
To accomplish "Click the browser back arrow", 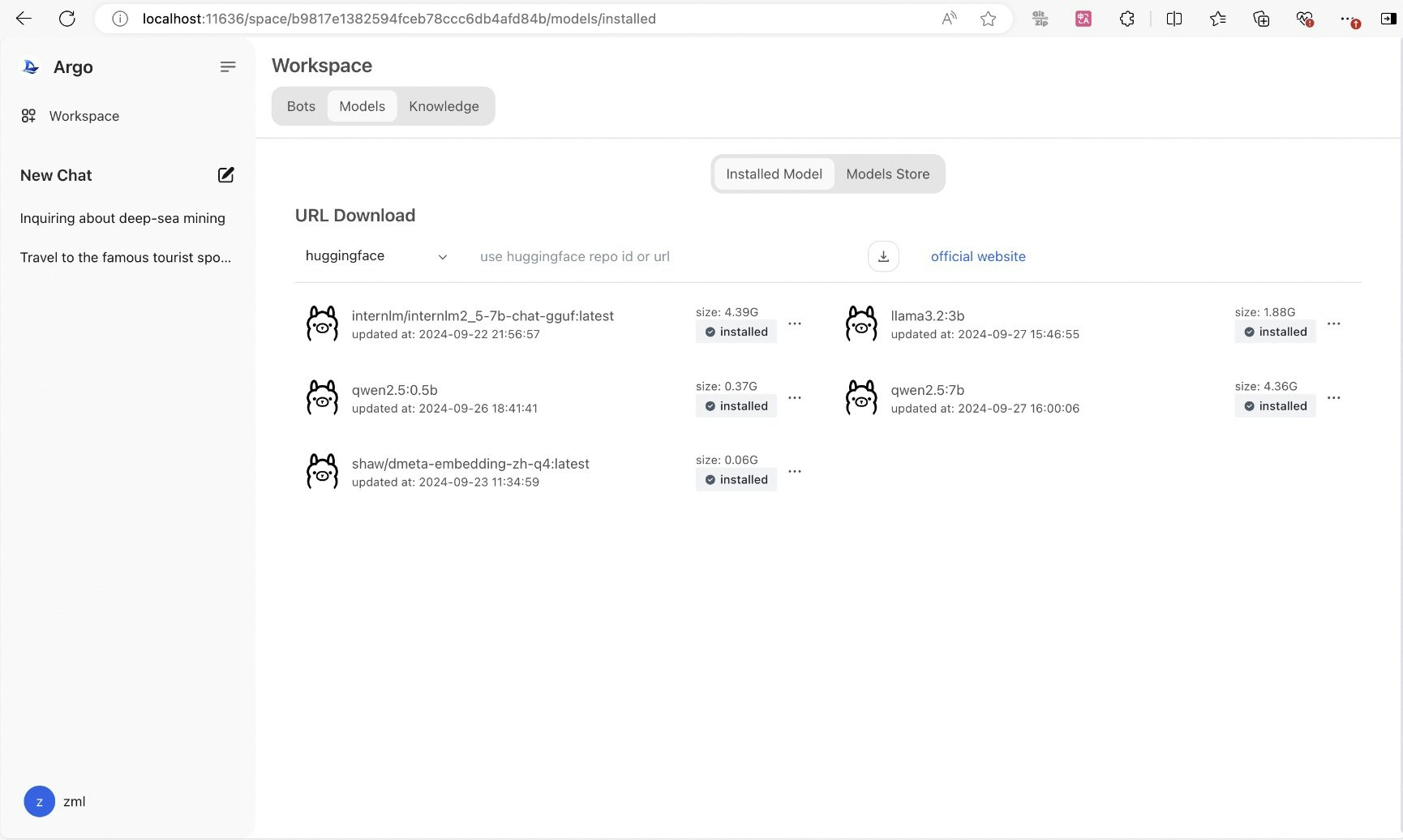I will (x=24, y=19).
